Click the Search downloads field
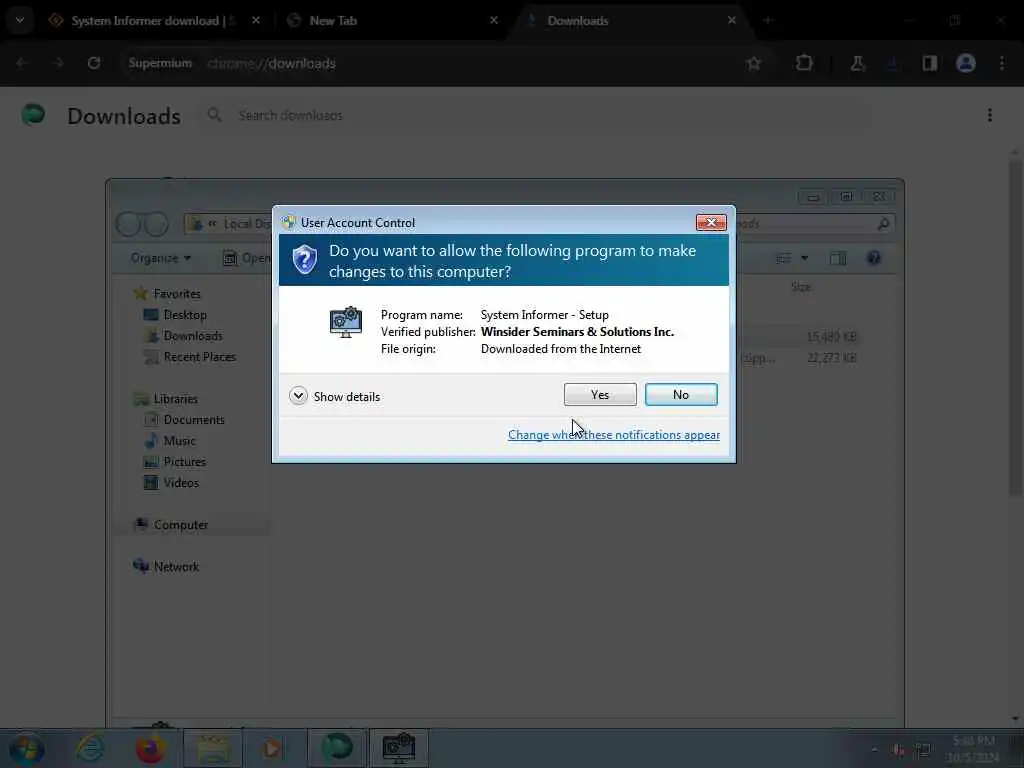The image size is (1024, 768). (536, 116)
